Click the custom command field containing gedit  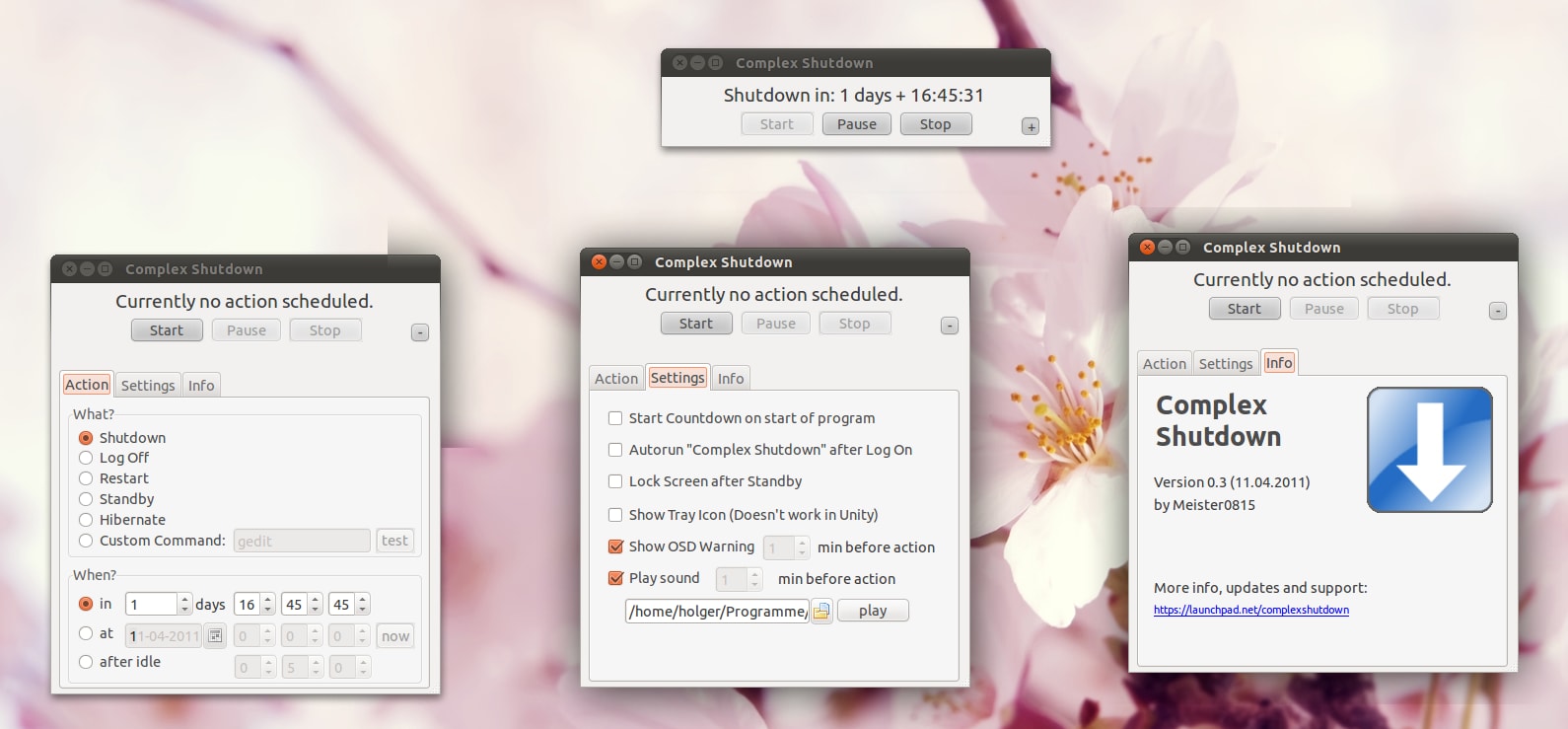click(x=302, y=541)
